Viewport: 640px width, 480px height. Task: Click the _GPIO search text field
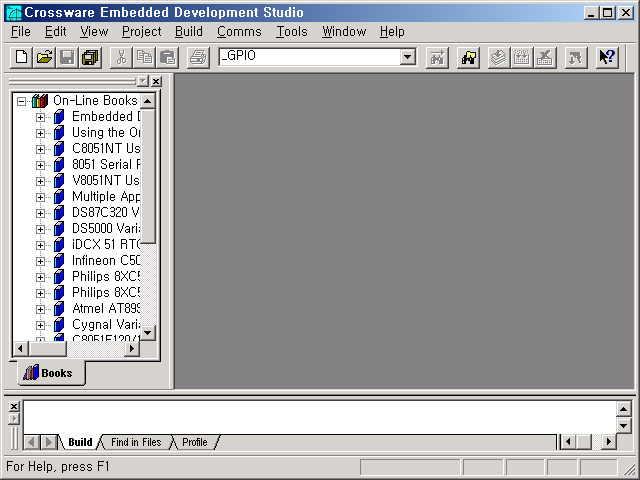309,57
